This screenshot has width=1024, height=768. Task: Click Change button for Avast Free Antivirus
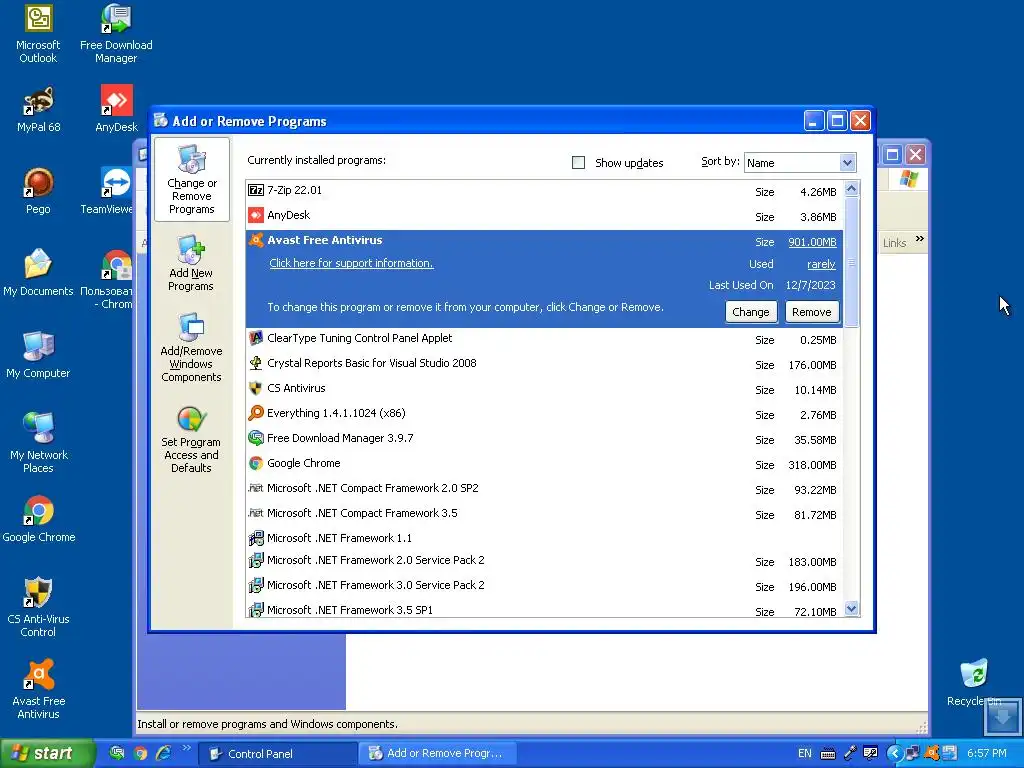click(x=751, y=312)
